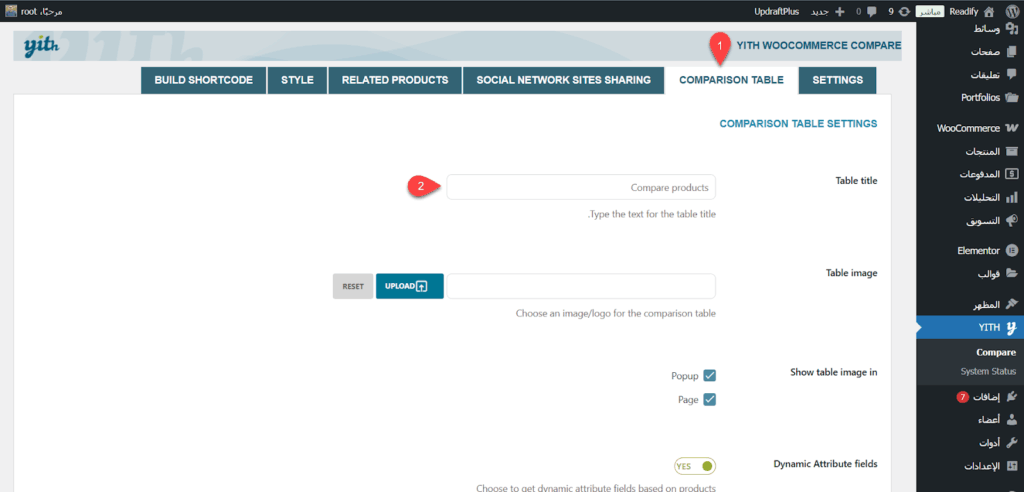Open the updates icon showing 9
Screen dimensions: 1024x492
pyautogui.click(x=904, y=11)
